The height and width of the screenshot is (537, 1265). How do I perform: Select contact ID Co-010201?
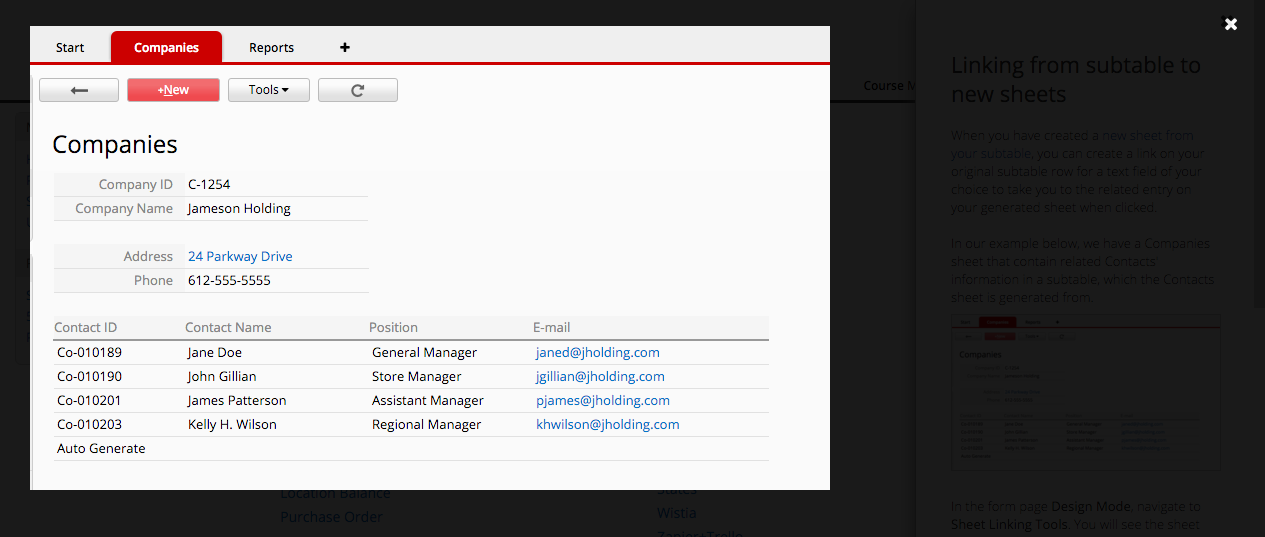point(89,400)
